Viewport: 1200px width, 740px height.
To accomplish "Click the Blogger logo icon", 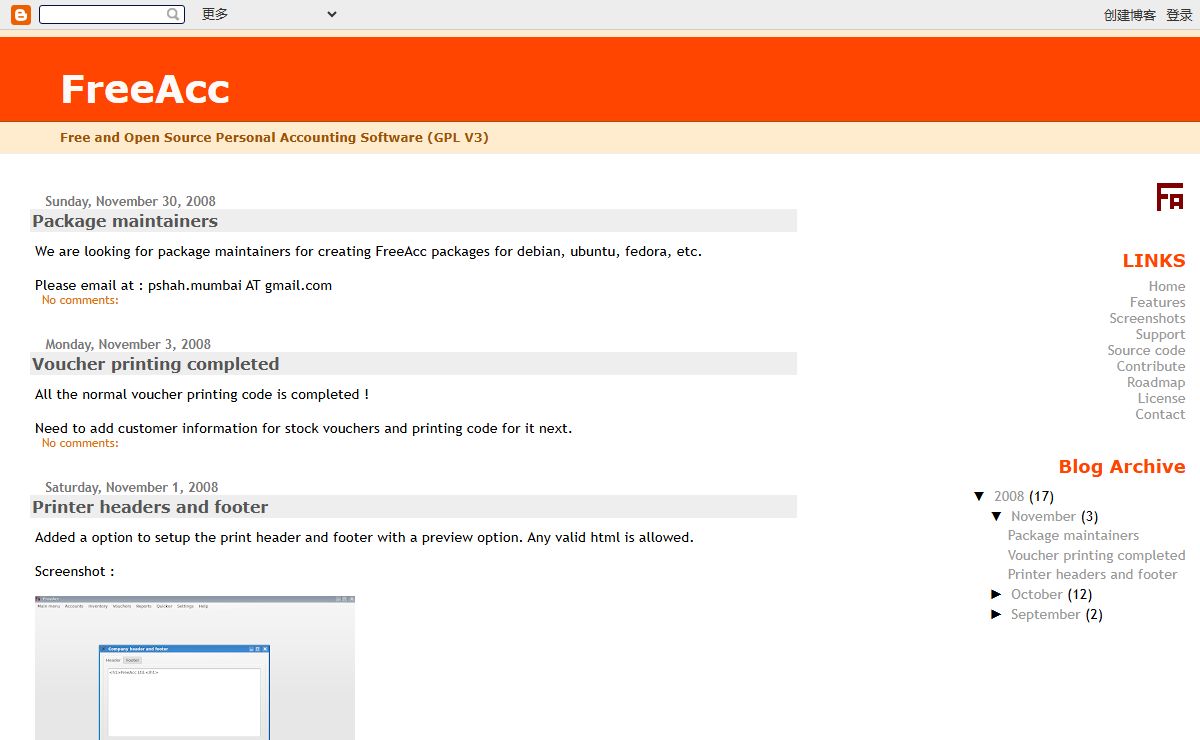I will point(20,14).
